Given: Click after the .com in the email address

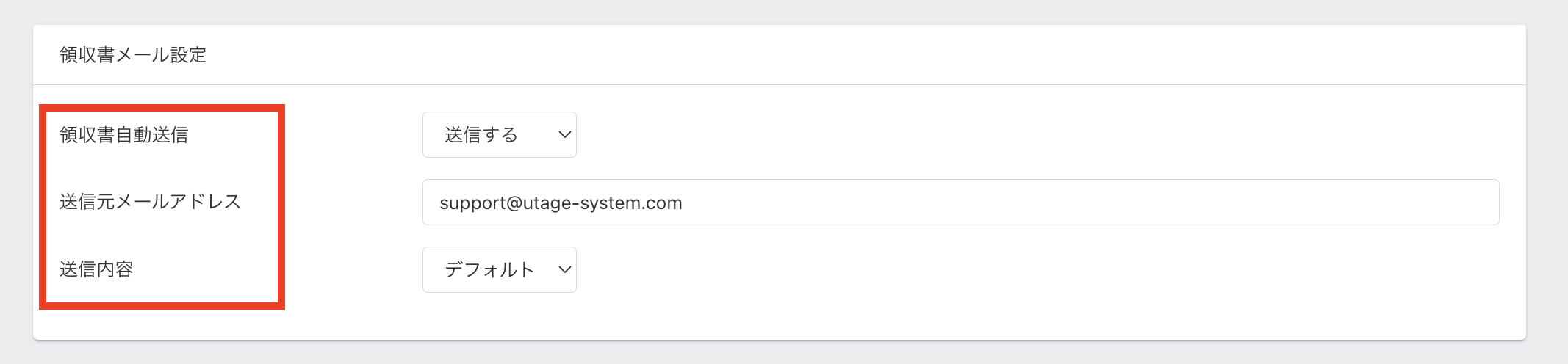Looking at the screenshot, I should coord(685,203).
